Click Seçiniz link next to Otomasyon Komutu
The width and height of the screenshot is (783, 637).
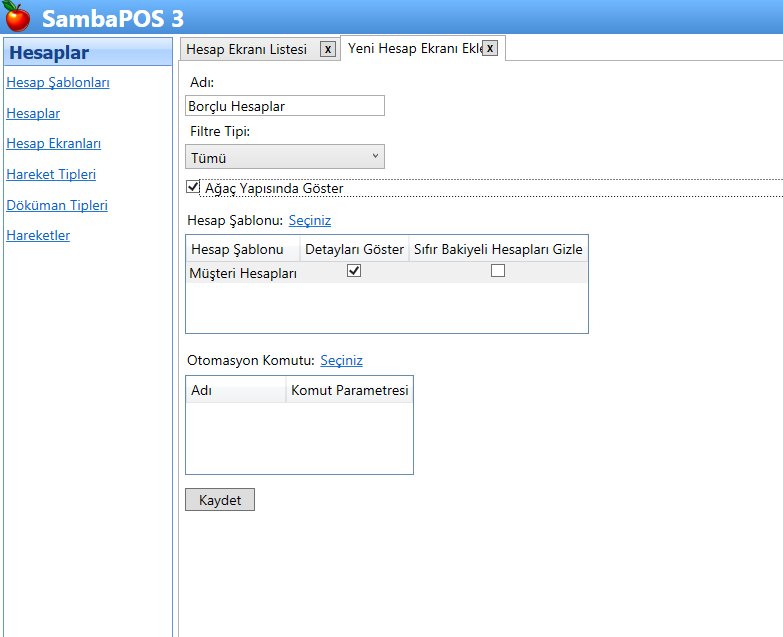click(341, 360)
